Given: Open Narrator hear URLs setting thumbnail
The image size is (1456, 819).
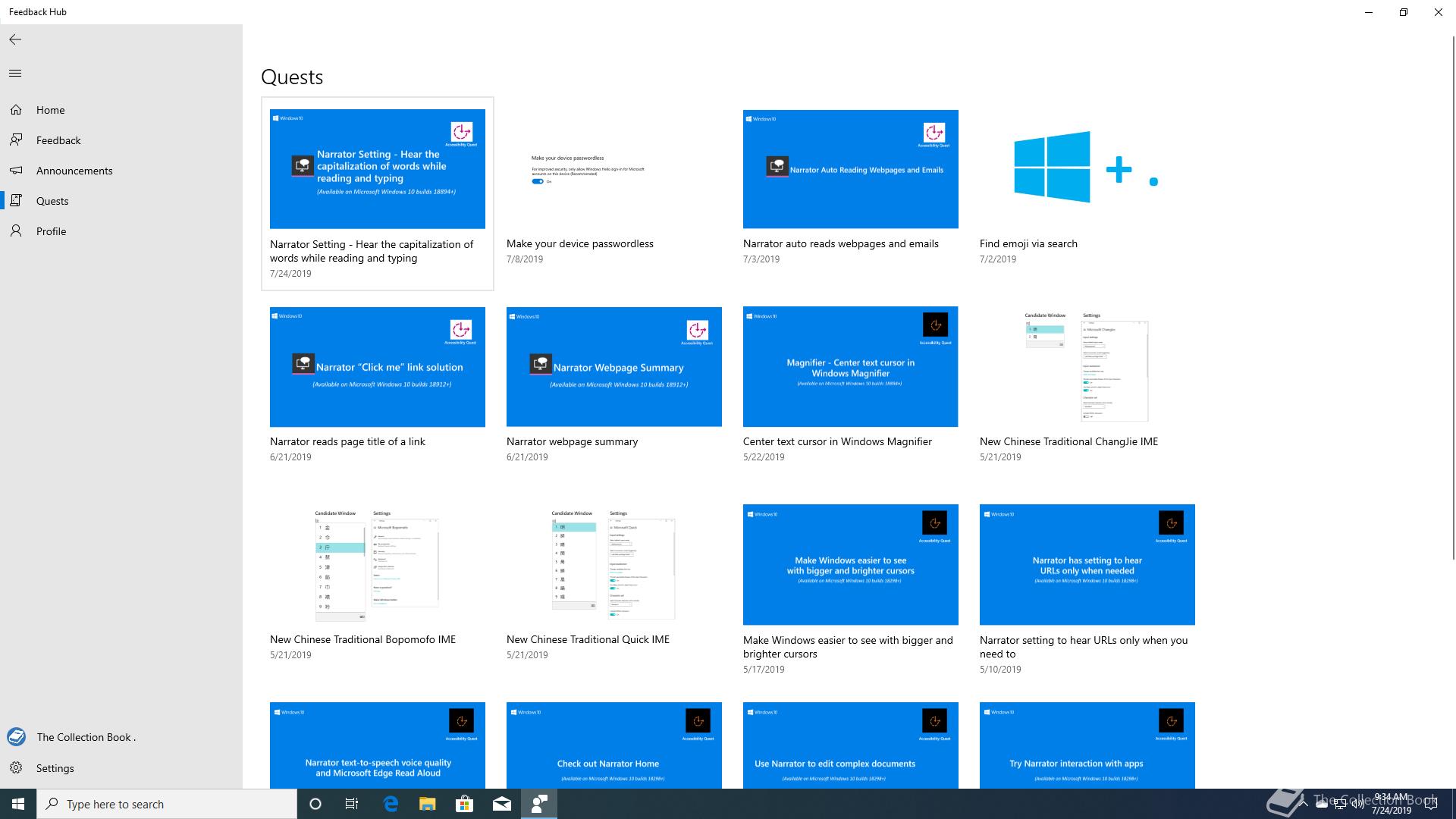Looking at the screenshot, I should pos(1087,565).
